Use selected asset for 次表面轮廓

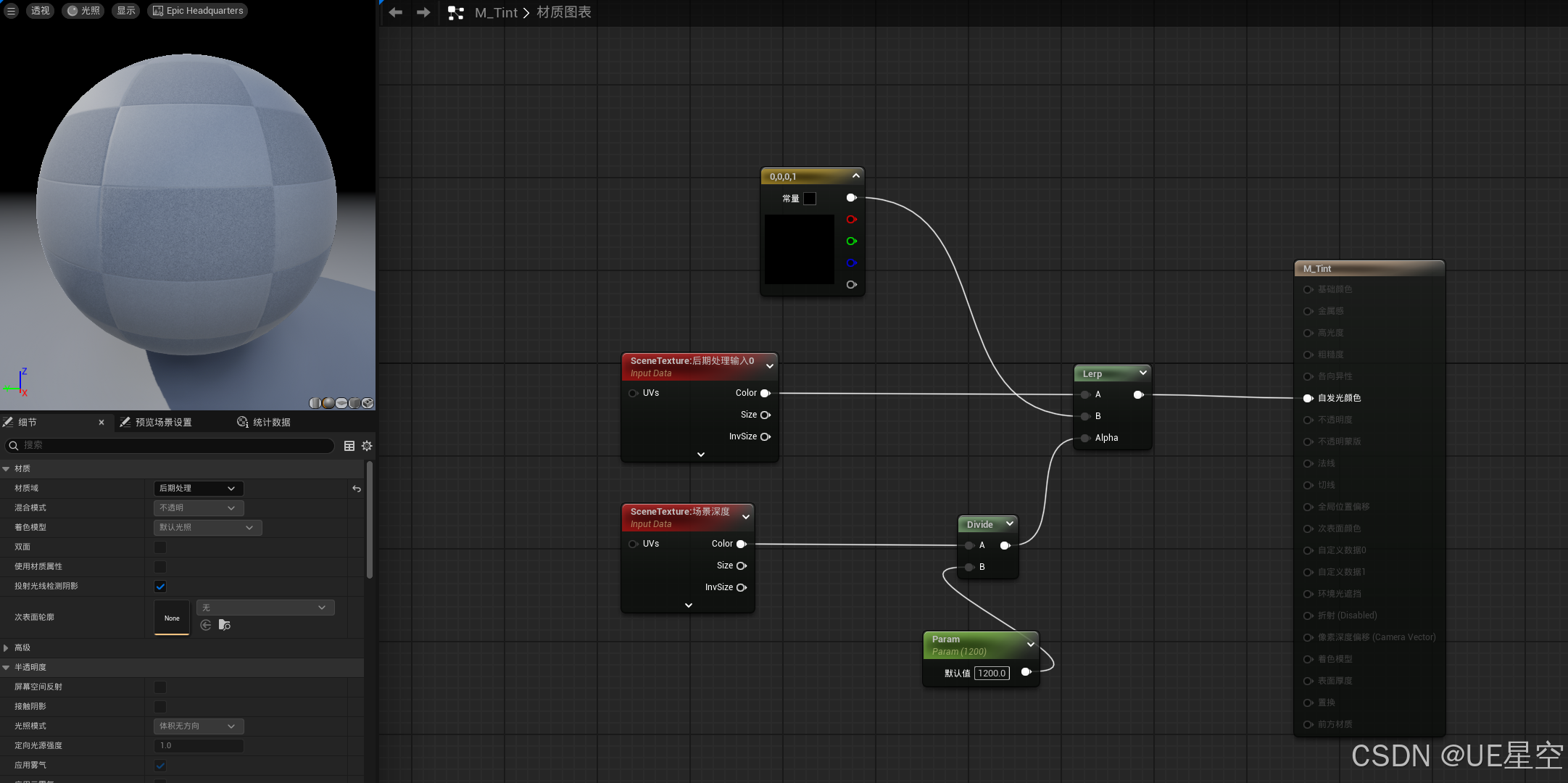pos(206,625)
